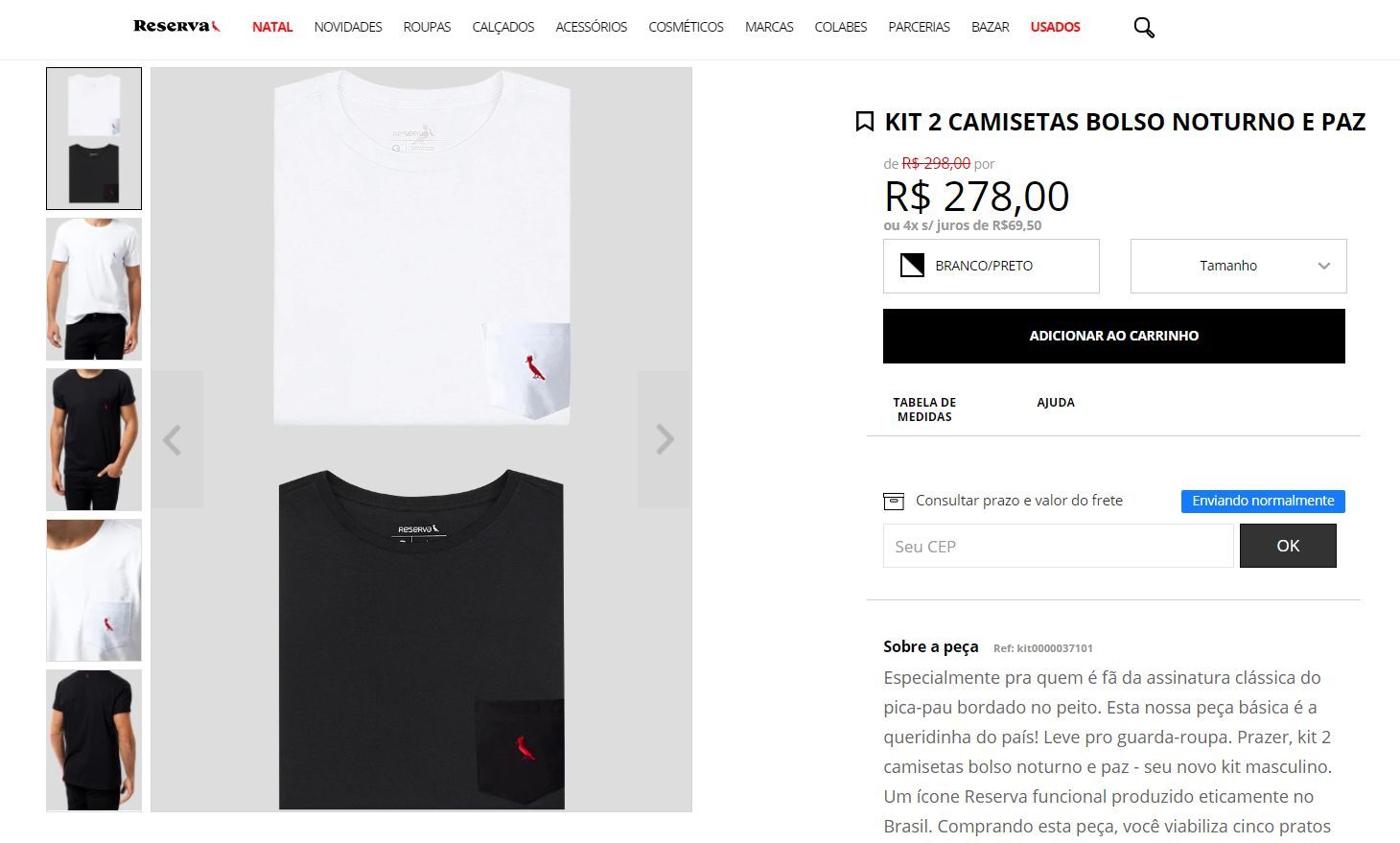
Task: Select the folded shirts kit thumbnail
Action: tap(94, 138)
